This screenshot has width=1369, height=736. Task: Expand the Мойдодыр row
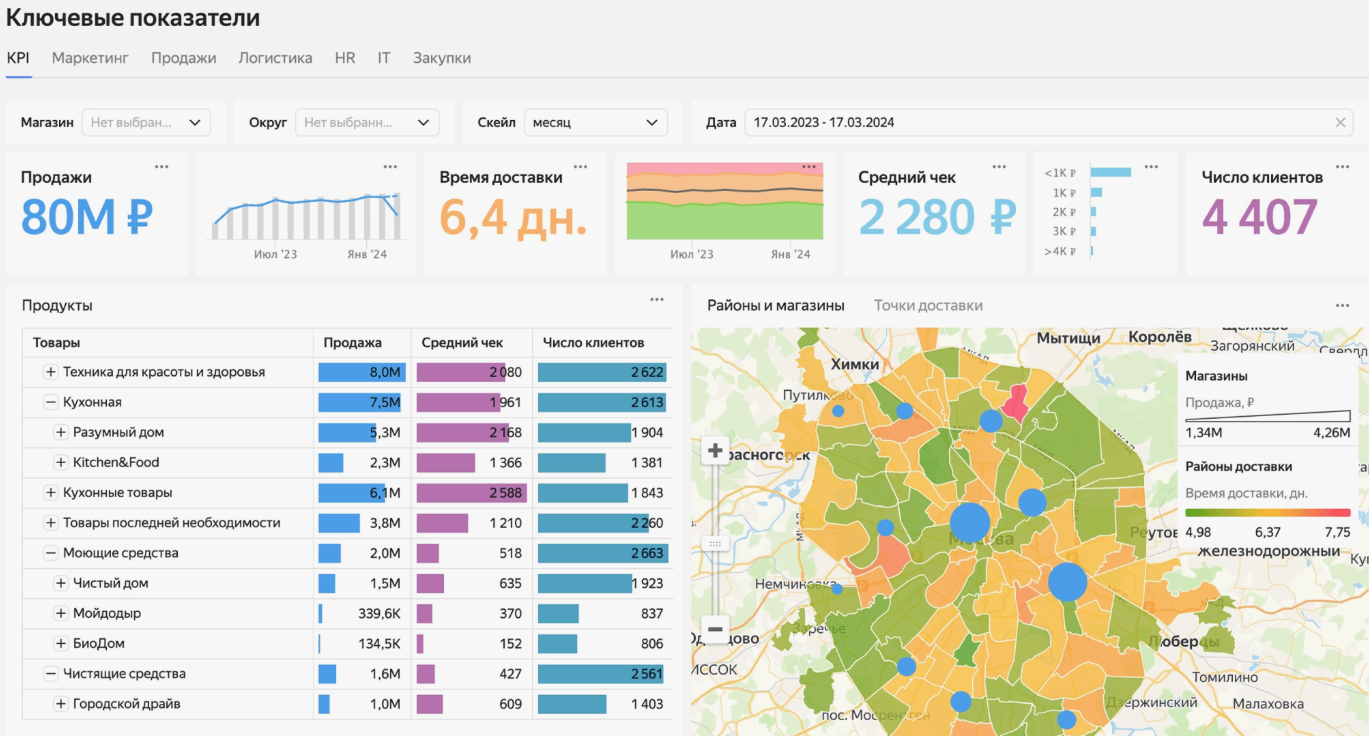(60, 613)
